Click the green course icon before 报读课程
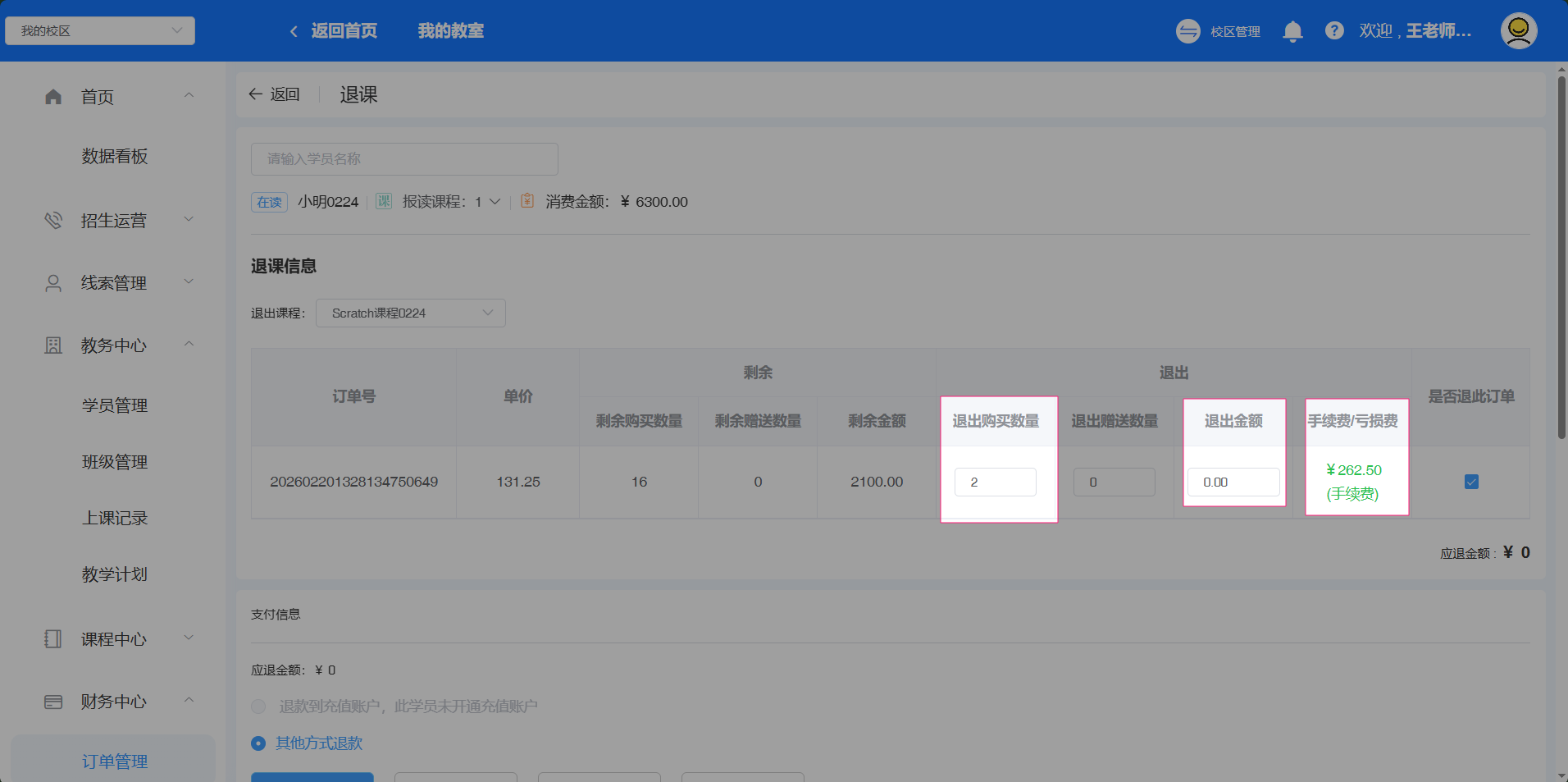The height and width of the screenshot is (782, 1568). [x=384, y=201]
